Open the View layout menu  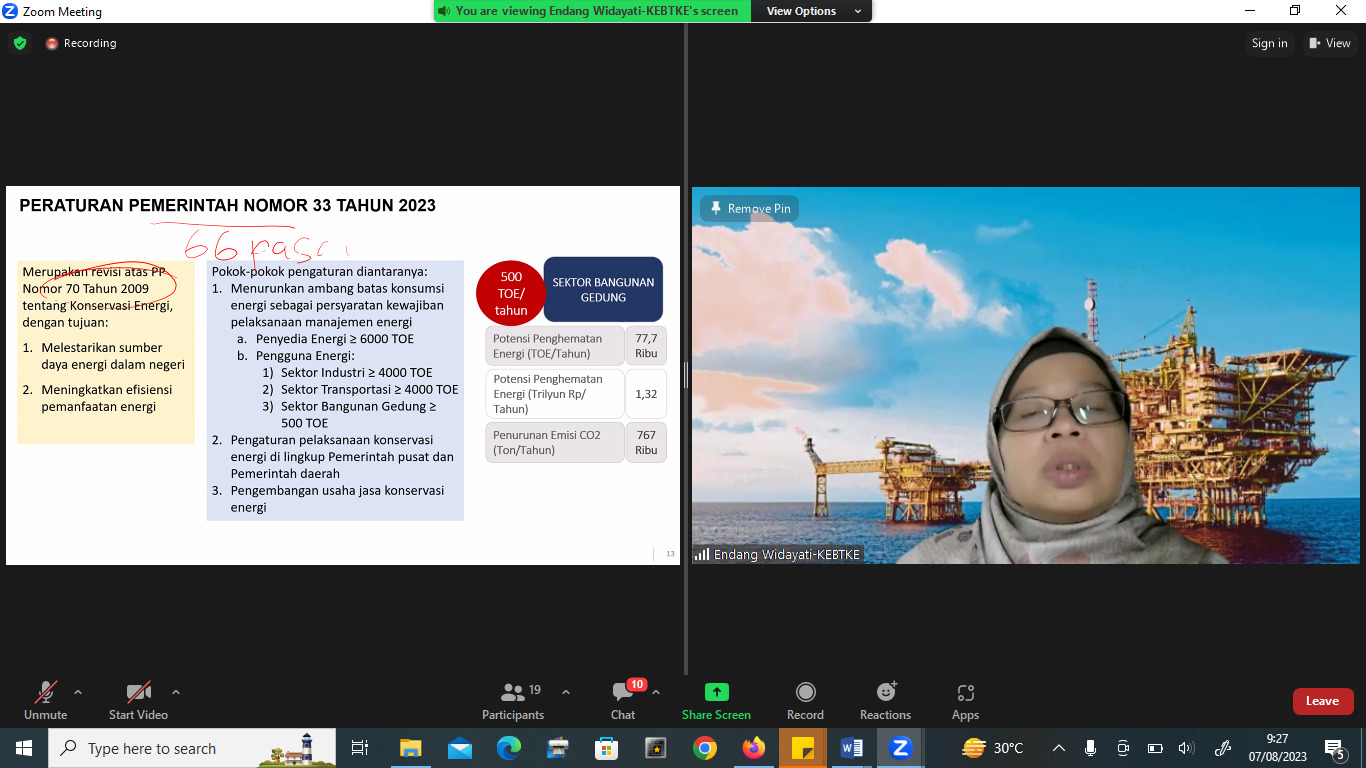[x=1329, y=43]
